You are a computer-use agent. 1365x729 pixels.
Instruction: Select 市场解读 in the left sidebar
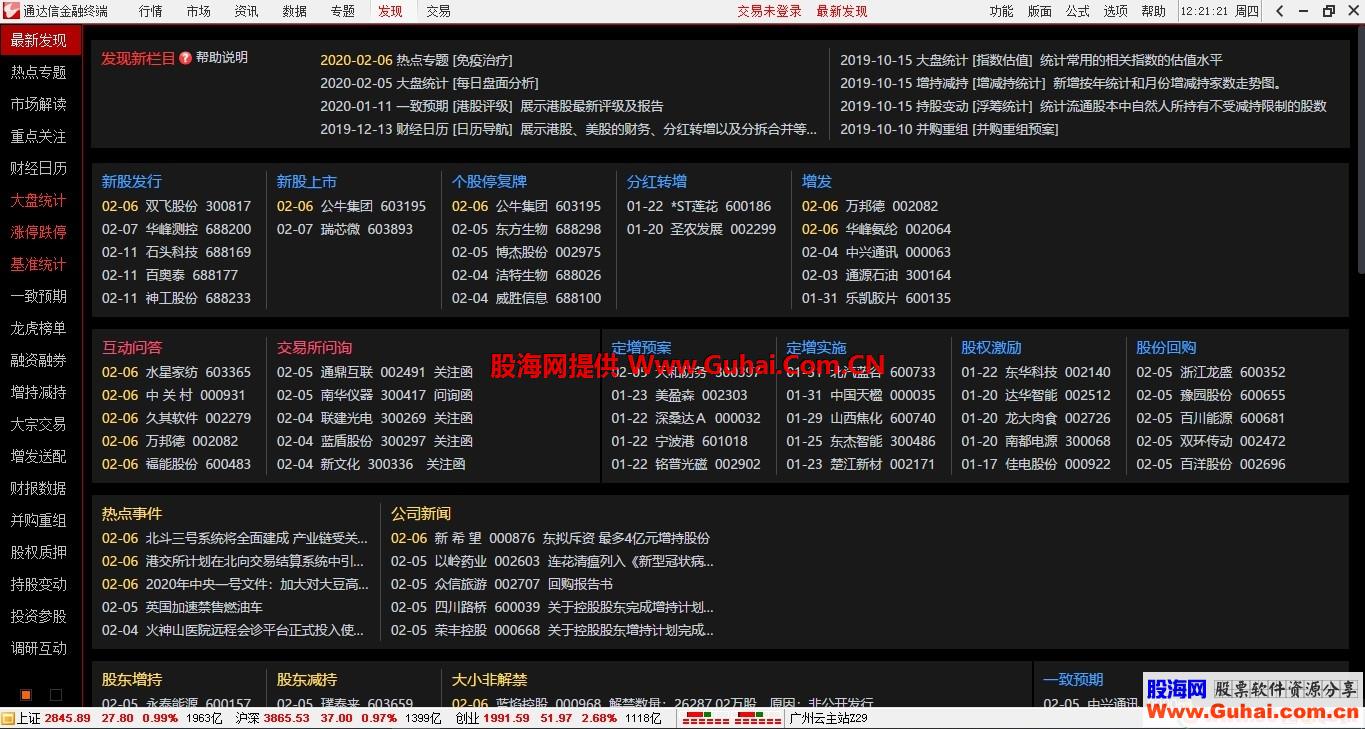39,104
